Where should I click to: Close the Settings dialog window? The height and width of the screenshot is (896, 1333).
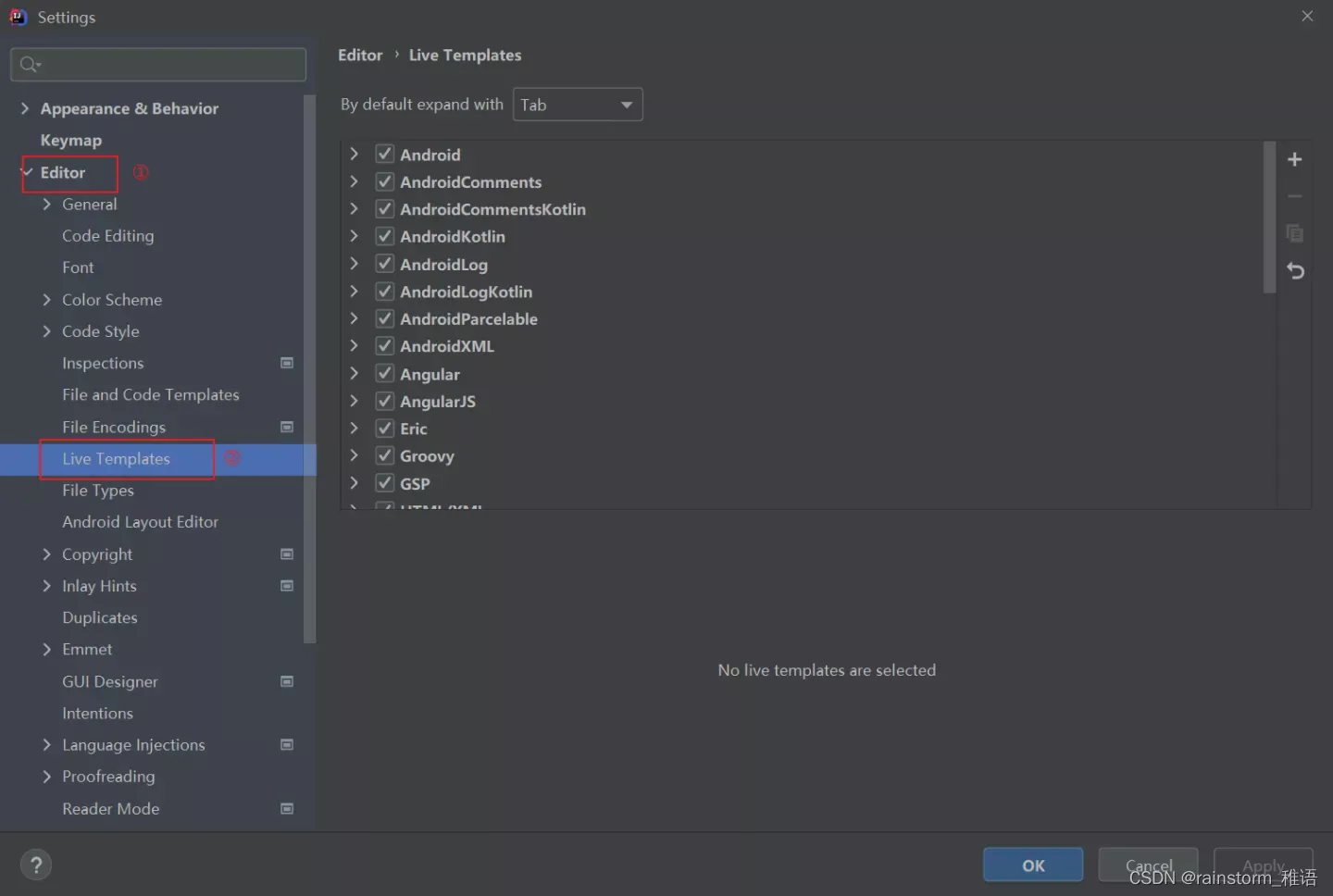[x=1307, y=16]
